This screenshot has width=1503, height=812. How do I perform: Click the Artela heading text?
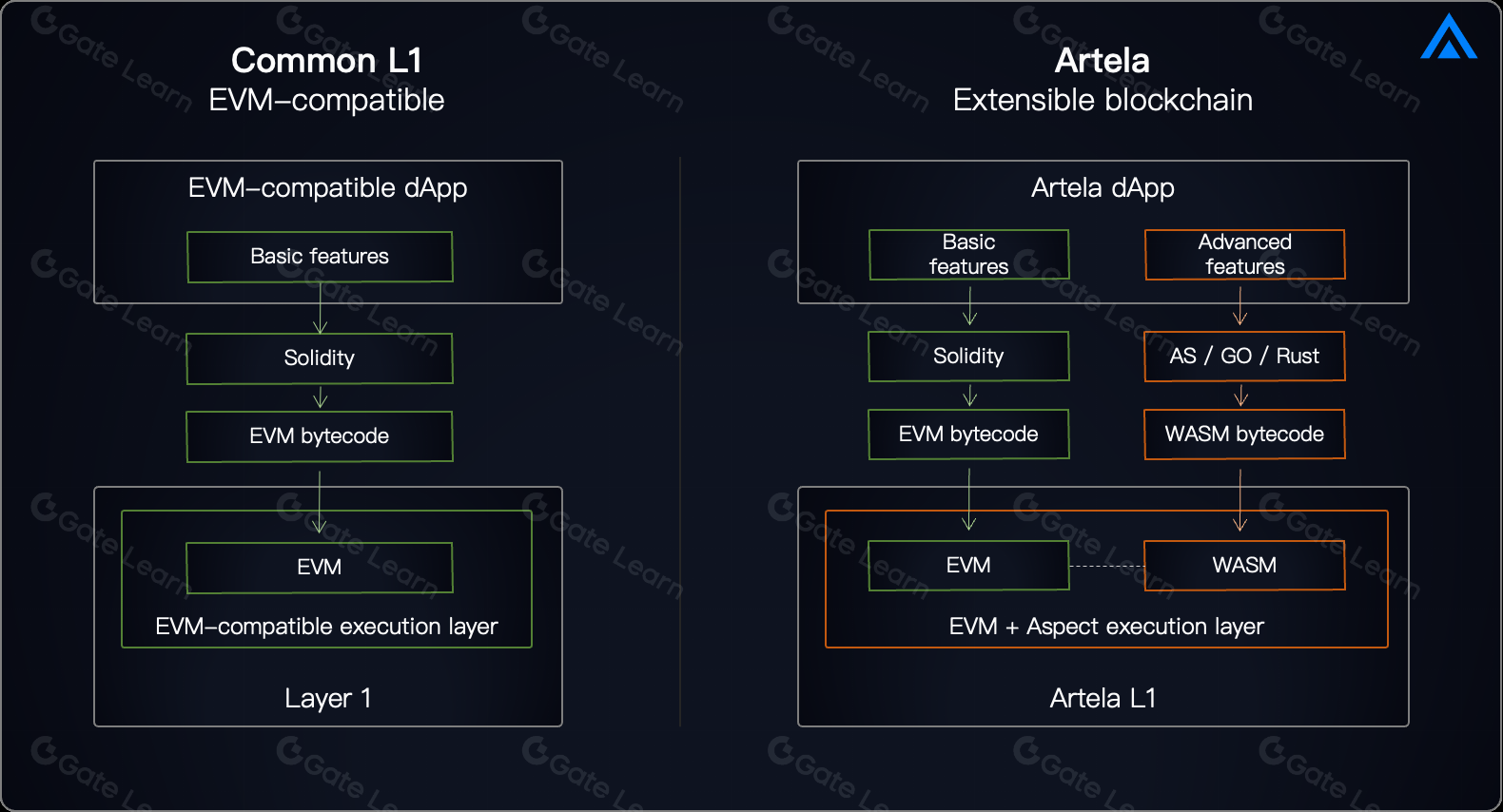1102,61
